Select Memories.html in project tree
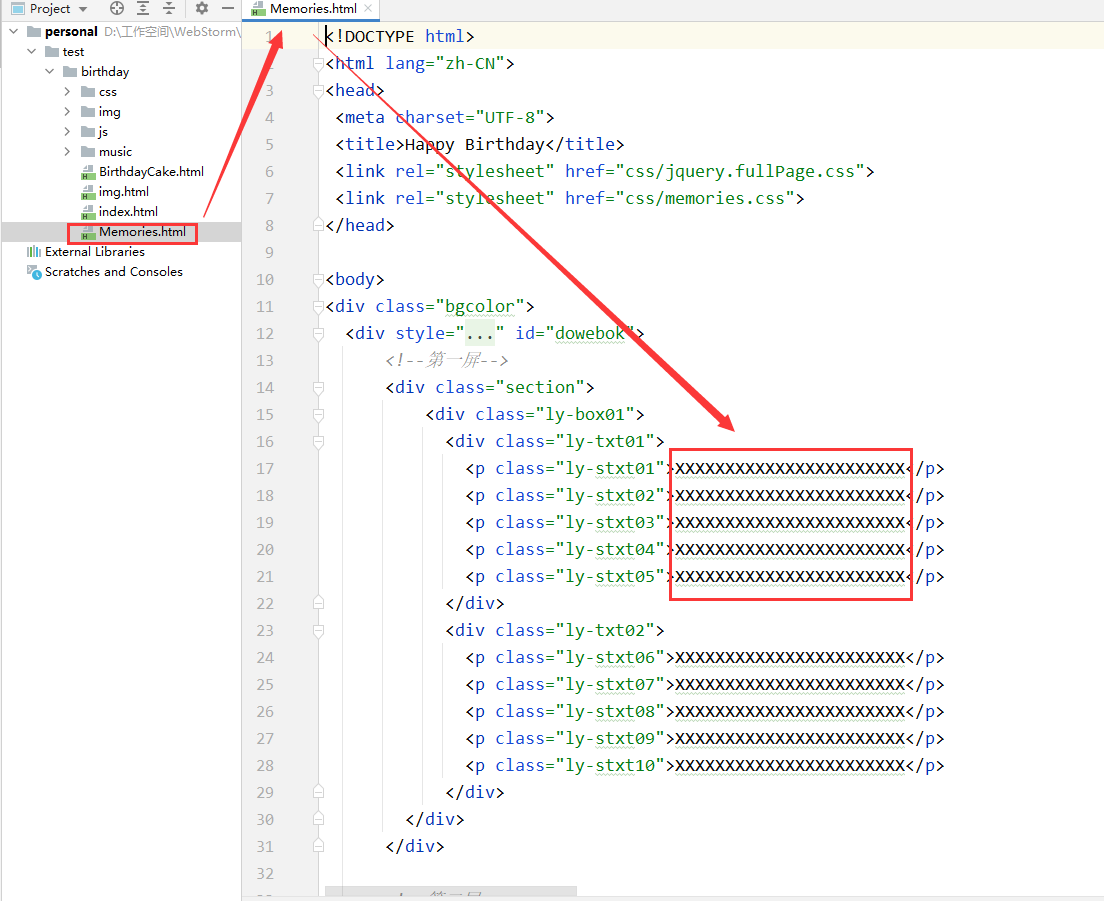This screenshot has height=901, width=1104. 142,232
